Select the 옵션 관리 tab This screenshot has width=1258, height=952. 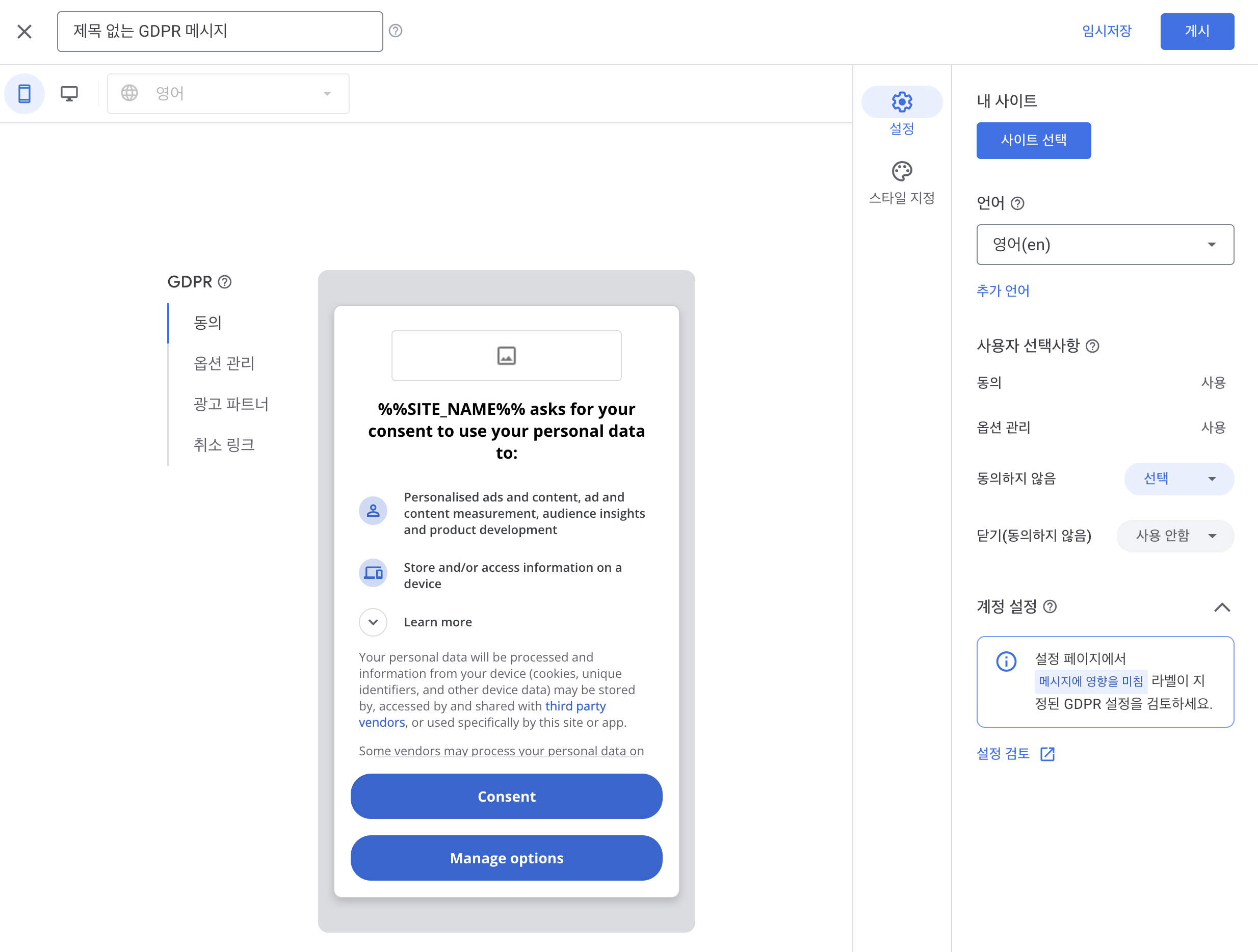point(223,363)
